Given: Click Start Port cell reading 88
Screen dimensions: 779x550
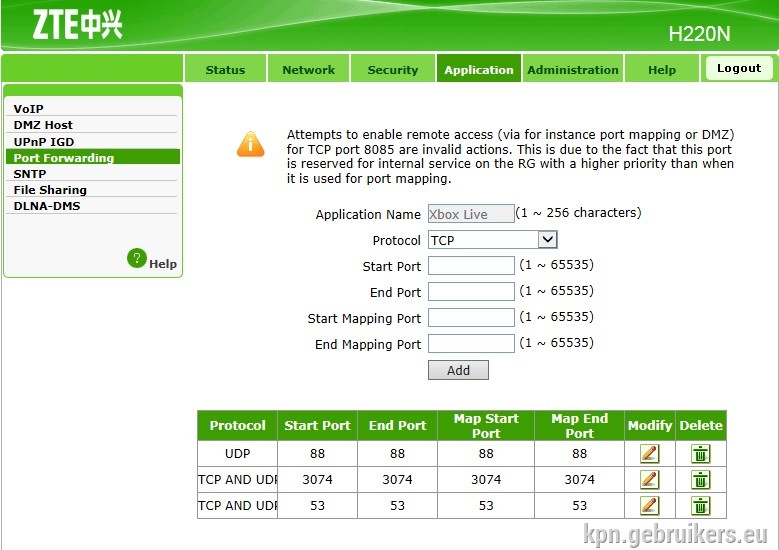Looking at the screenshot, I should coord(317,454).
